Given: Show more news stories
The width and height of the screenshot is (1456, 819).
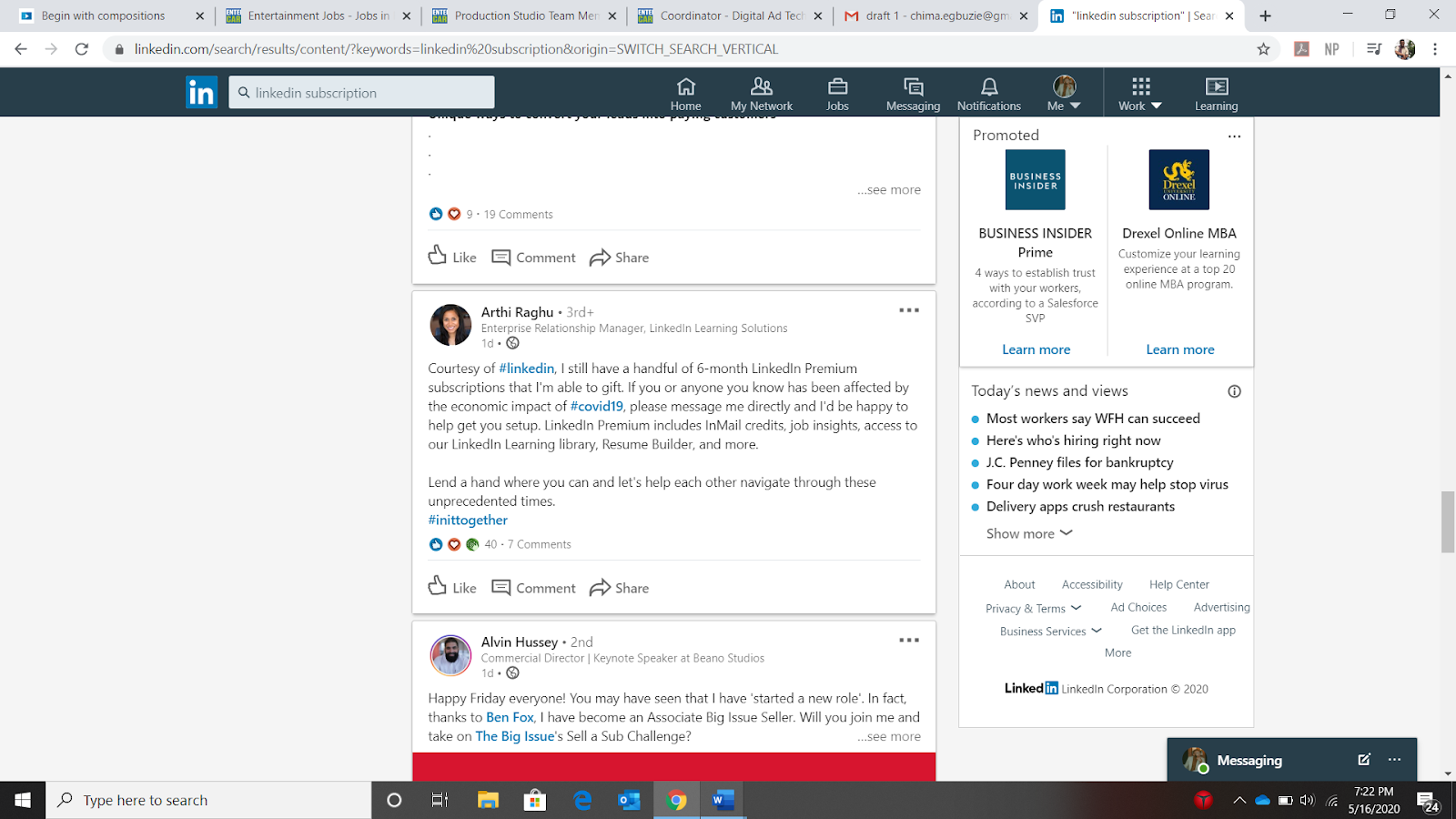Looking at the screenshot, I should 1029,533.
